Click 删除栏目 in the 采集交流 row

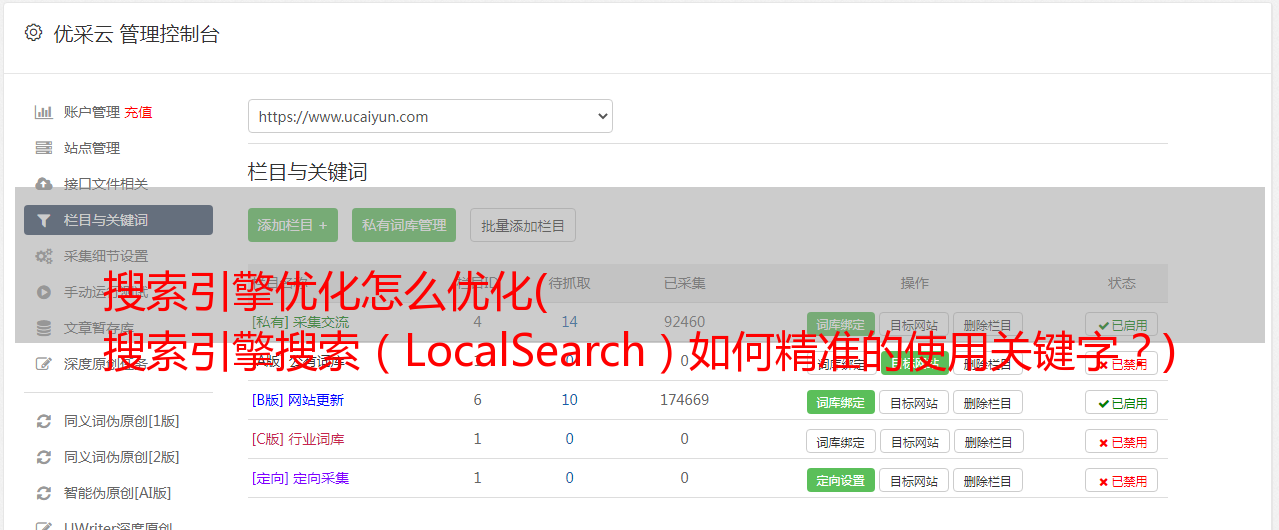click(x=987, y=324)
